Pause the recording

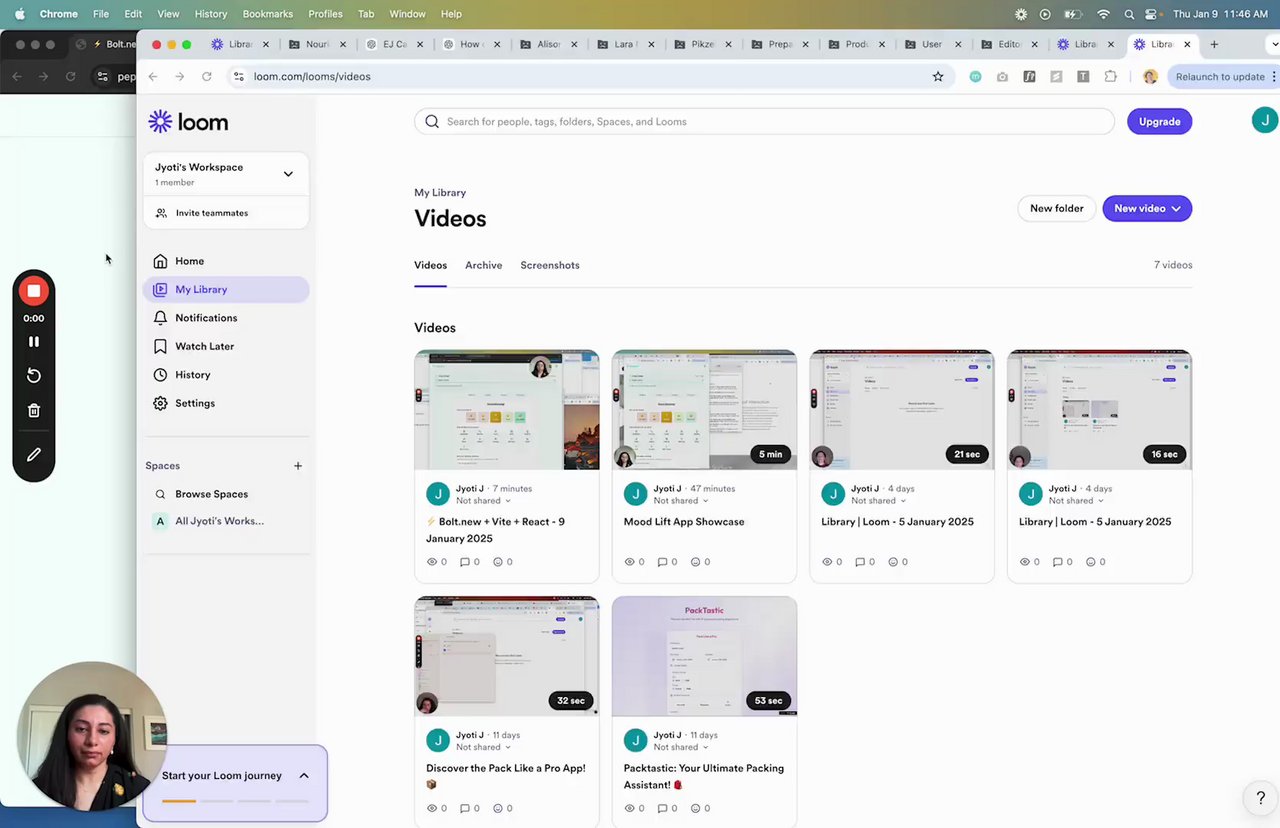[x=34, y=342]
